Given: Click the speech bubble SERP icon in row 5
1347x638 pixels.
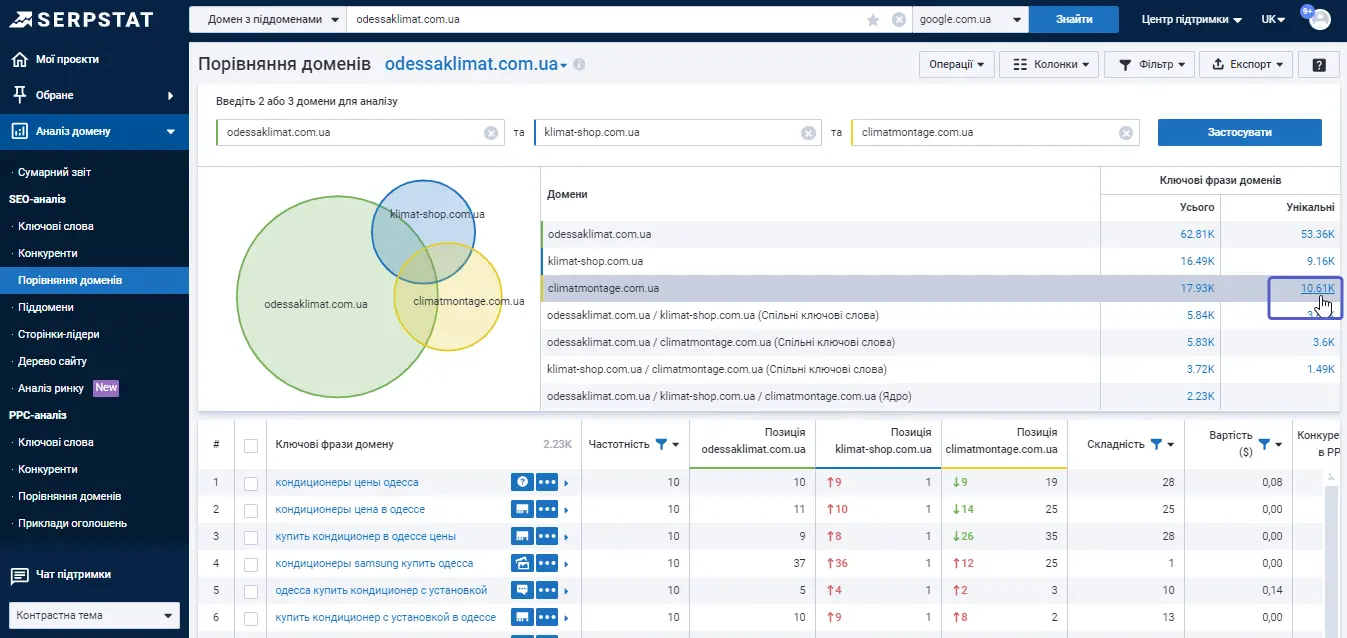Looking at the screenshot, I should coord(521,590).
